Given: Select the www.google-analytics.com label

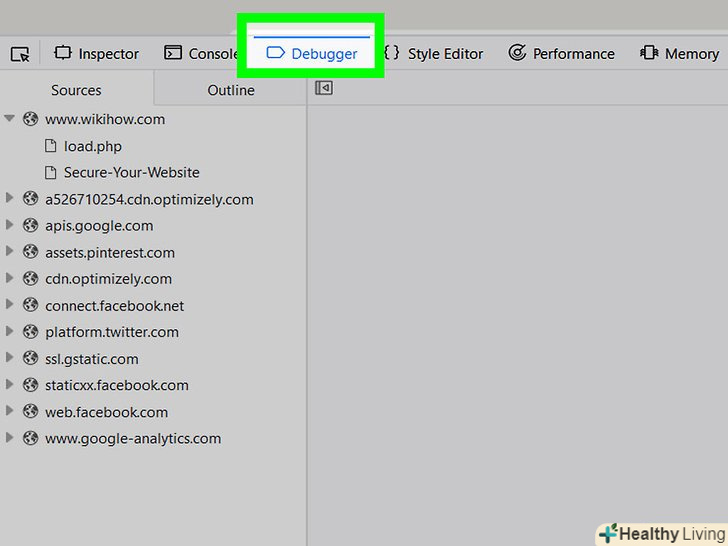Looking at the screenshot, I should [x=133, y=439].
